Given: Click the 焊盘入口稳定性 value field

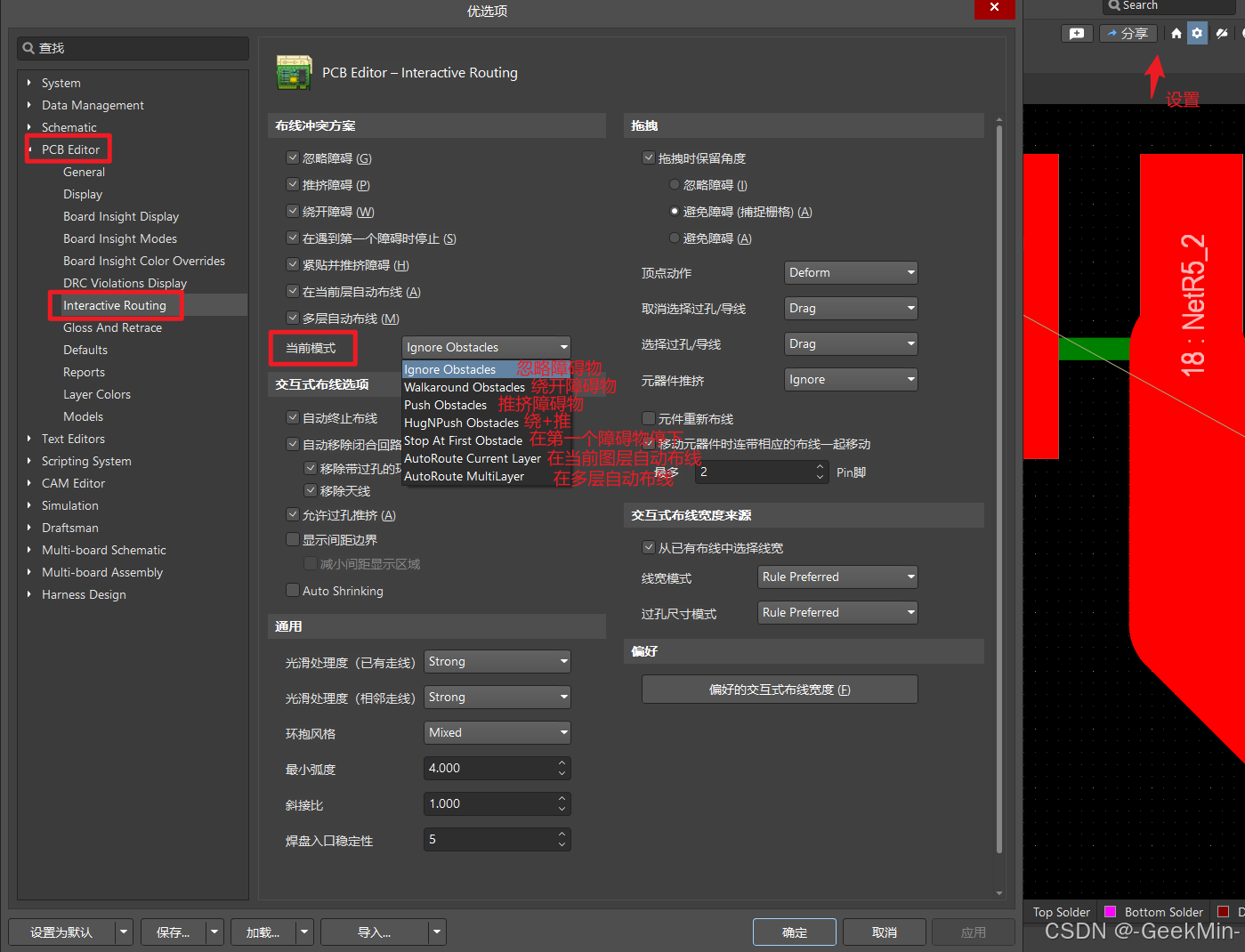Looking at the screenshot, I should 497,839.
